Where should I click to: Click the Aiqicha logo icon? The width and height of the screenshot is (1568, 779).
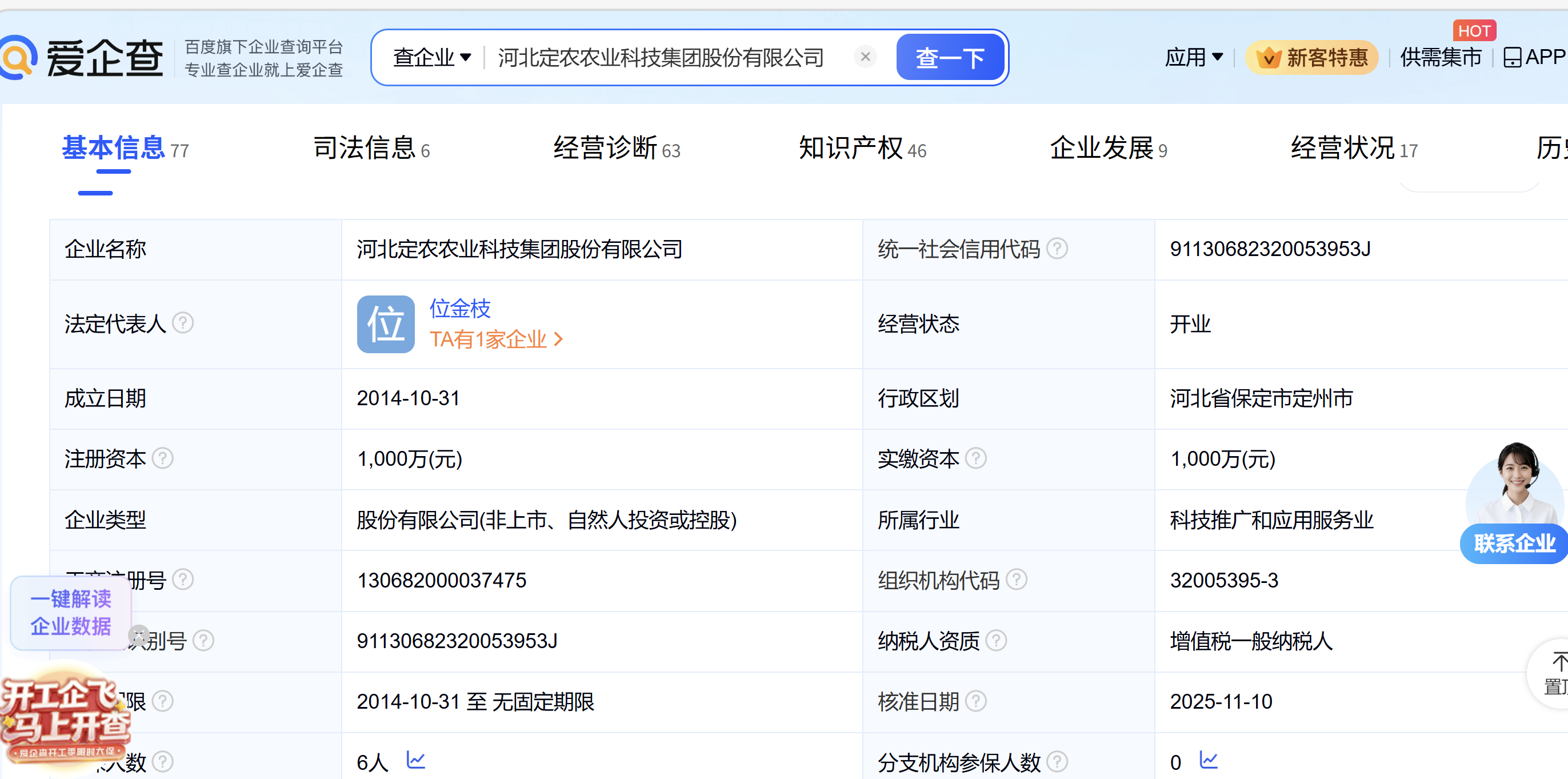[x=18, y=58]
